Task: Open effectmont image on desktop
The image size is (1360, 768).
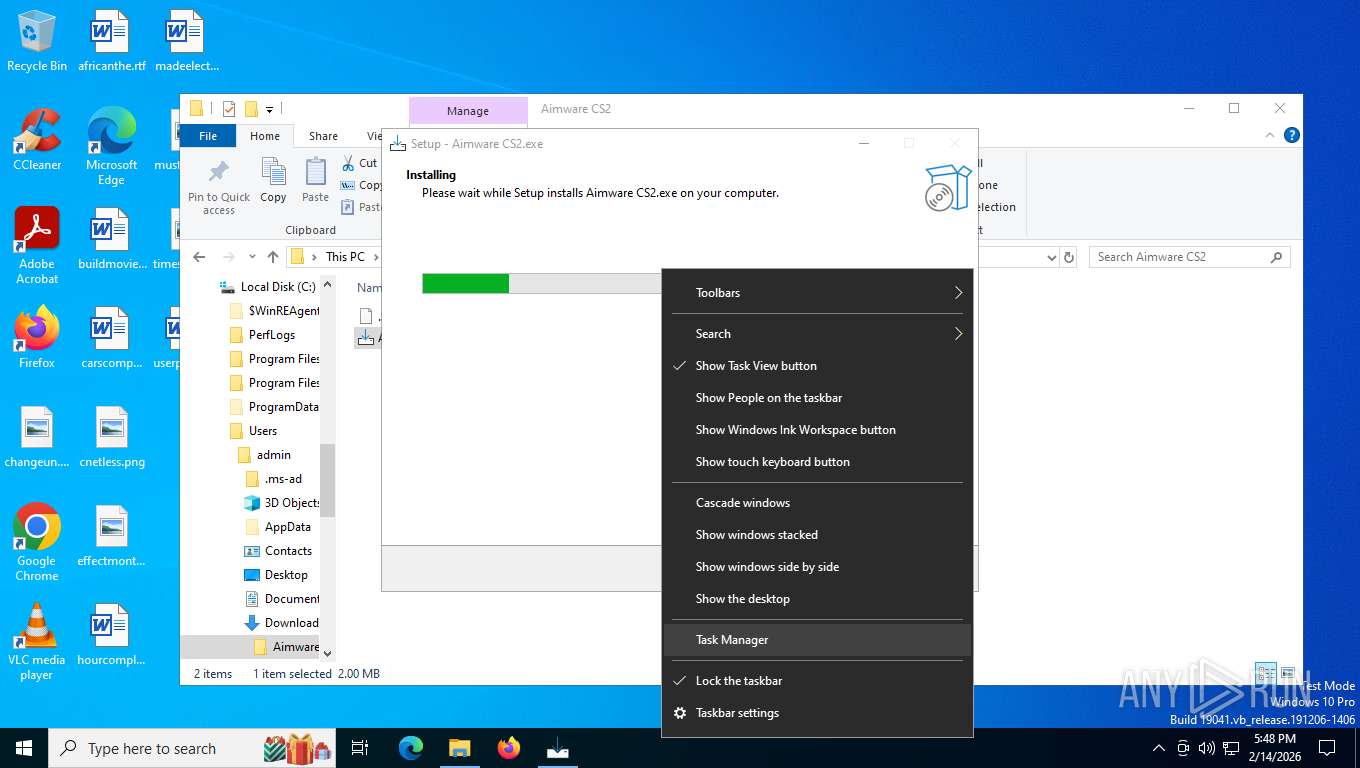Action: 111,536
